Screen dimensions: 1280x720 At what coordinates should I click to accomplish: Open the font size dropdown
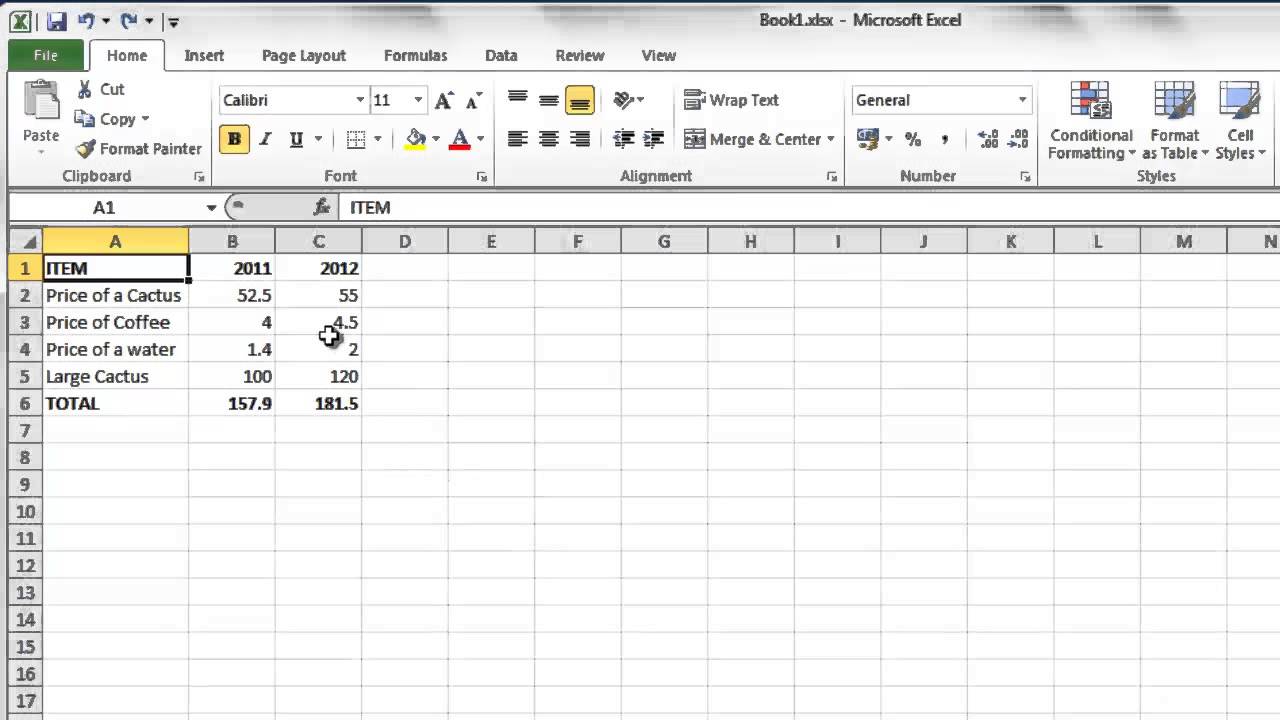417,100
